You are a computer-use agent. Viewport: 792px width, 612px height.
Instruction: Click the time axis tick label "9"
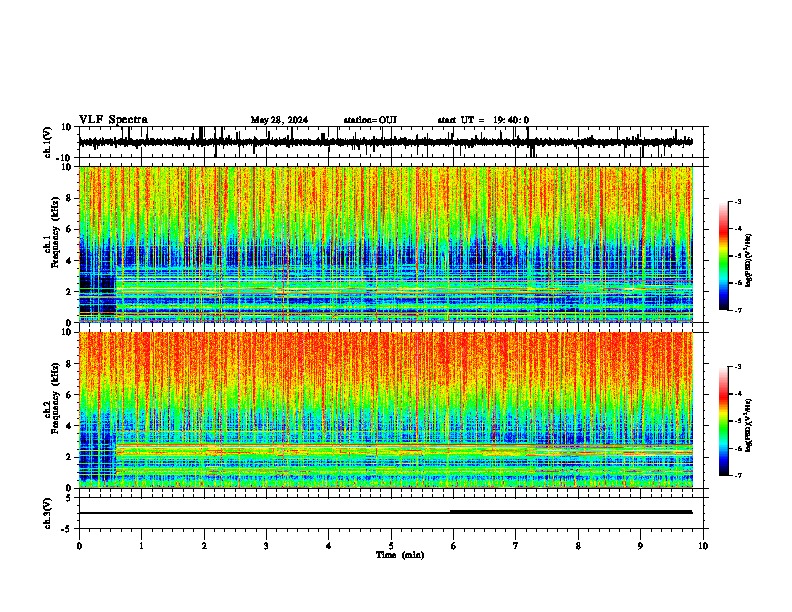[640, 546]
